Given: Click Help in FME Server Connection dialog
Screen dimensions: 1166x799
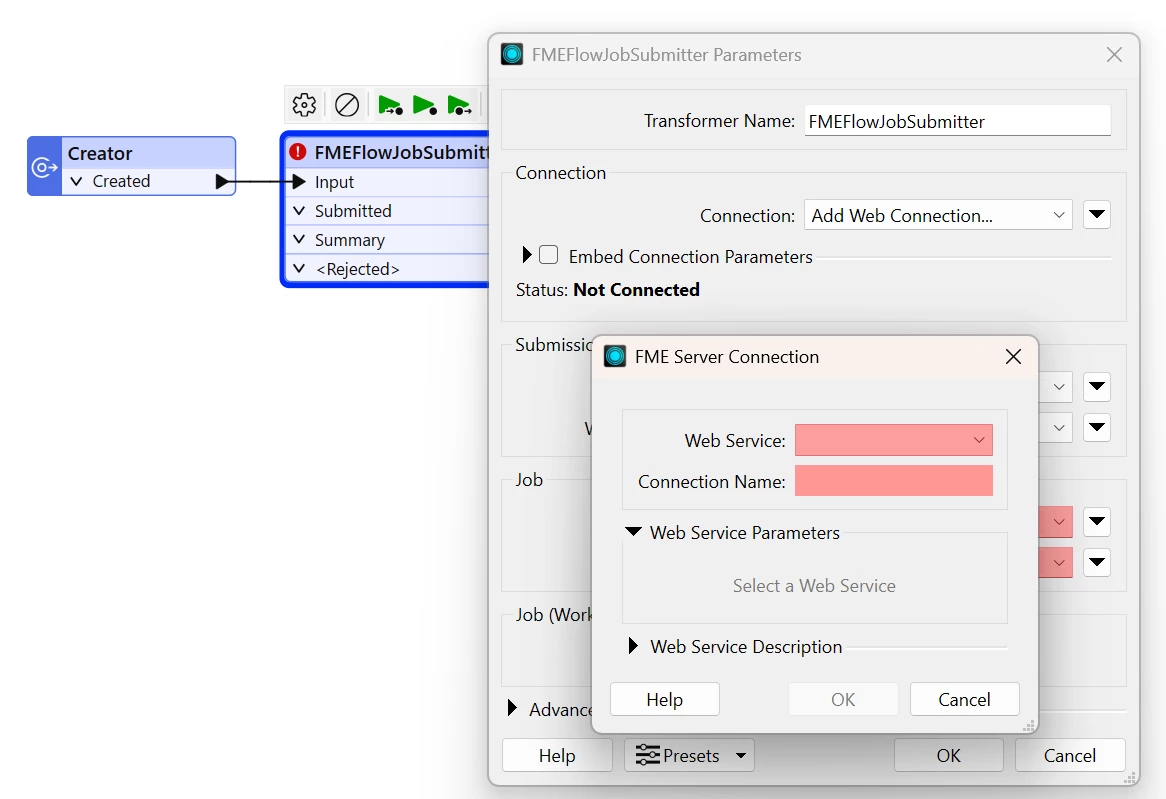Looking at the screenshot, I should (x=665, y=699).
